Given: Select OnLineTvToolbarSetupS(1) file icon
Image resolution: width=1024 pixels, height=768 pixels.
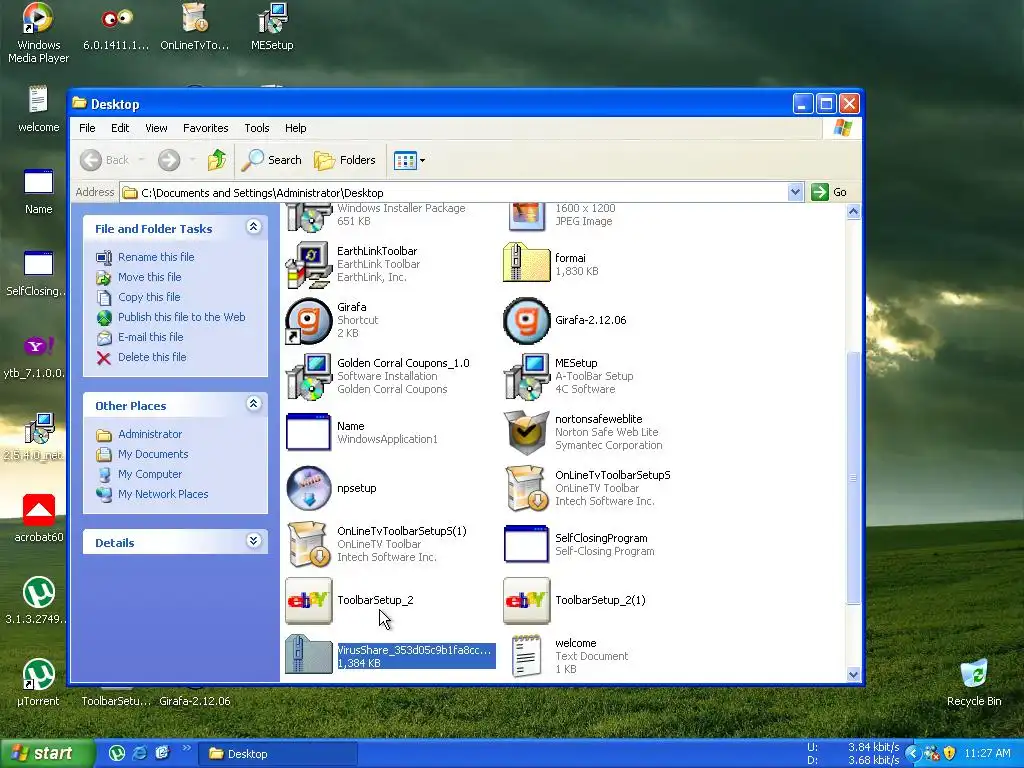Looking at the screenshot, I should click(x=309, y=544).
